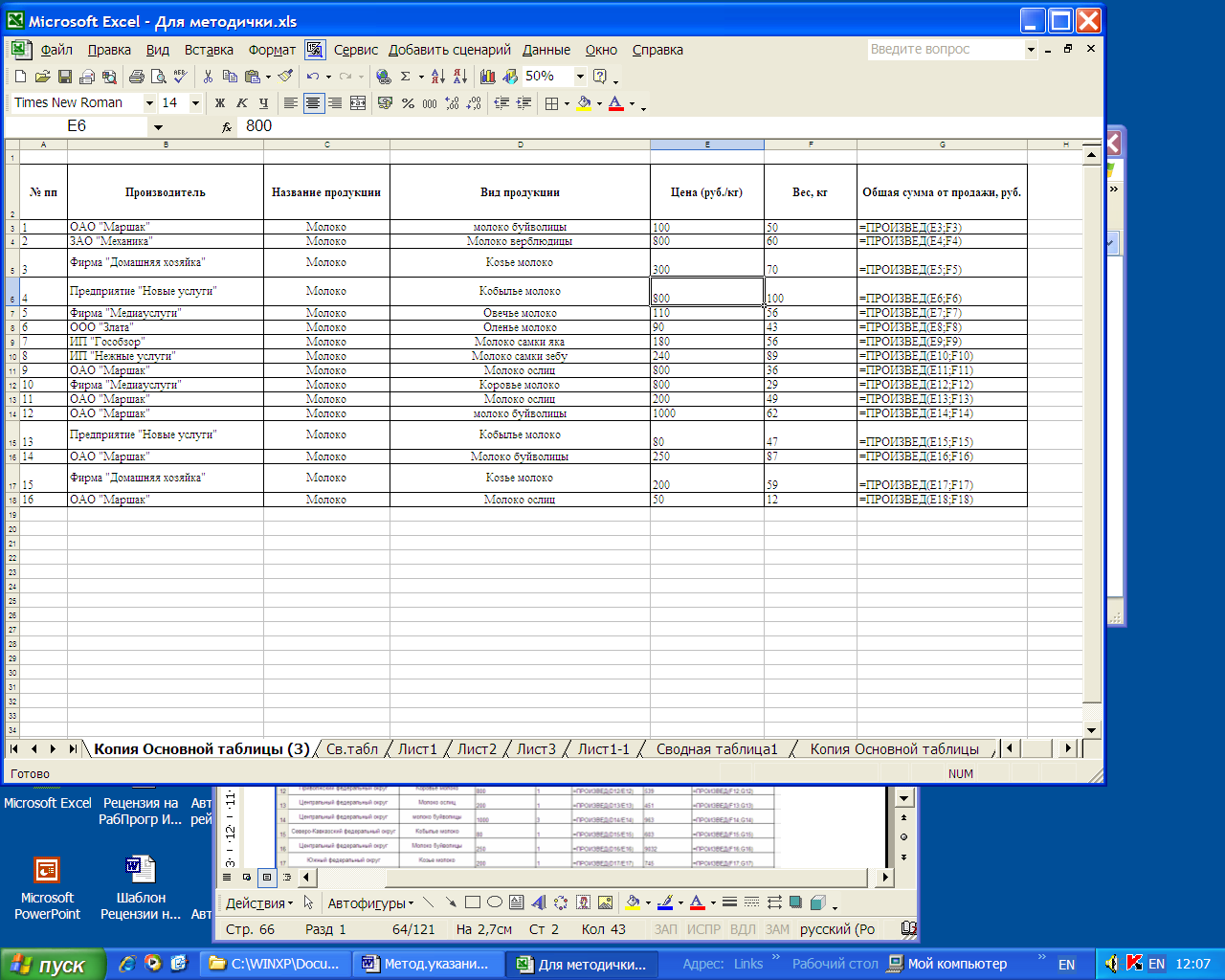Image resolution: width=1225 pixels, height=980 pixels.
Task: Decrease decimal places icon
Action: click(474, 103)
